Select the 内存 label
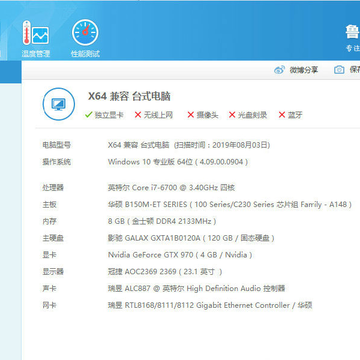Viewport: 360px width, 360px height. (x=49, y=221)
